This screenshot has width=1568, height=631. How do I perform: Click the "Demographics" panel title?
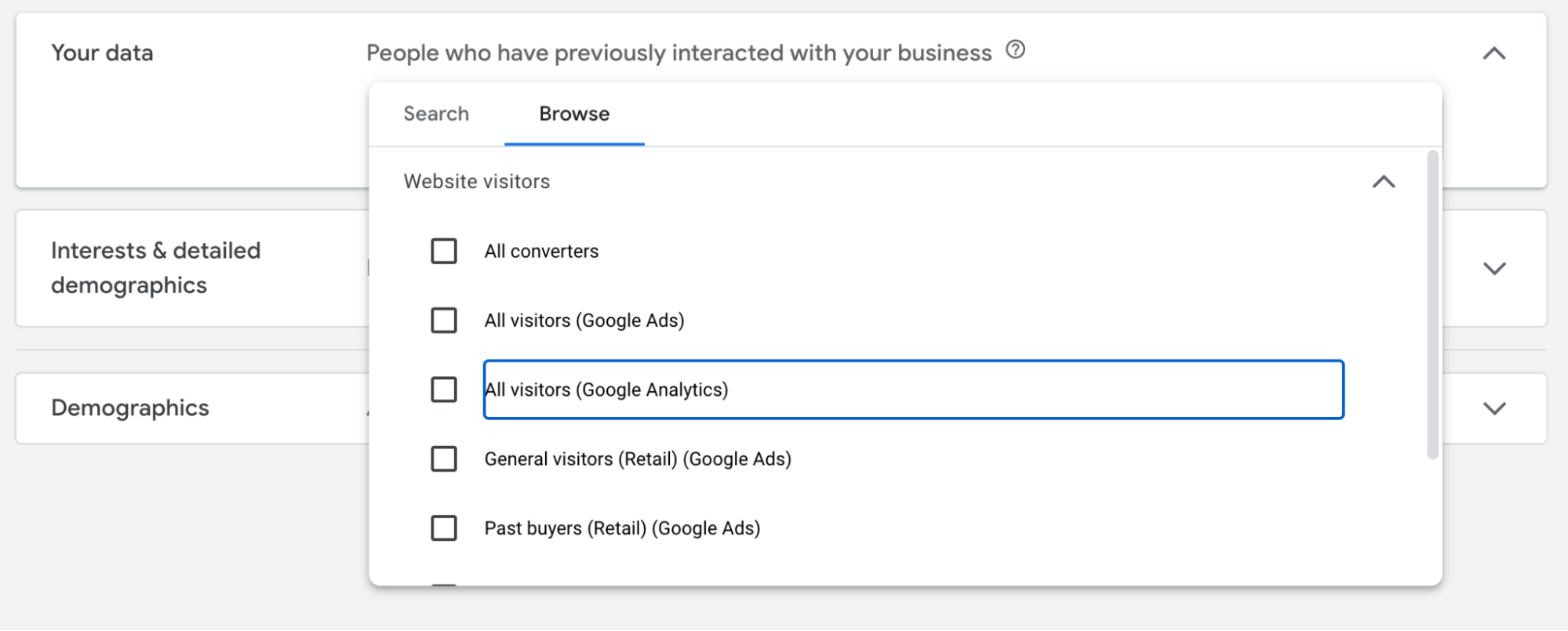click(x=130, y=408)
